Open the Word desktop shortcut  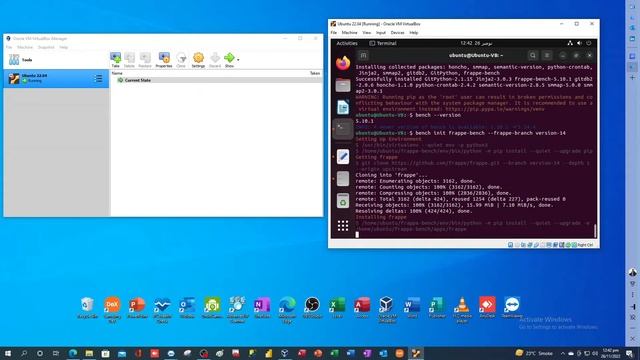pyautogui.click(x=412, y=308)
